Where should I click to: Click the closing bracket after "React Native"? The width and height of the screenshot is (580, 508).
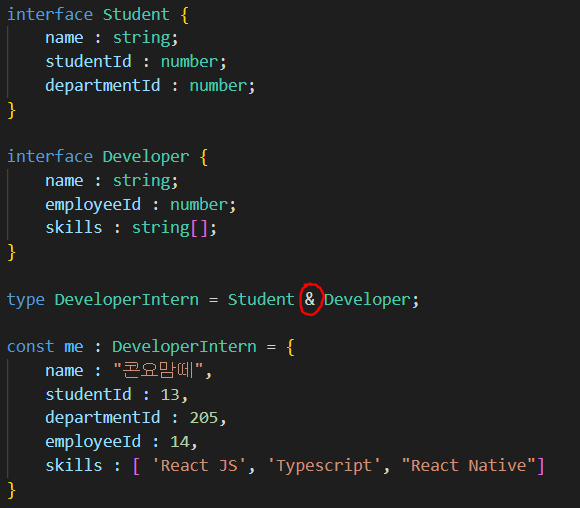coord(540,466)
